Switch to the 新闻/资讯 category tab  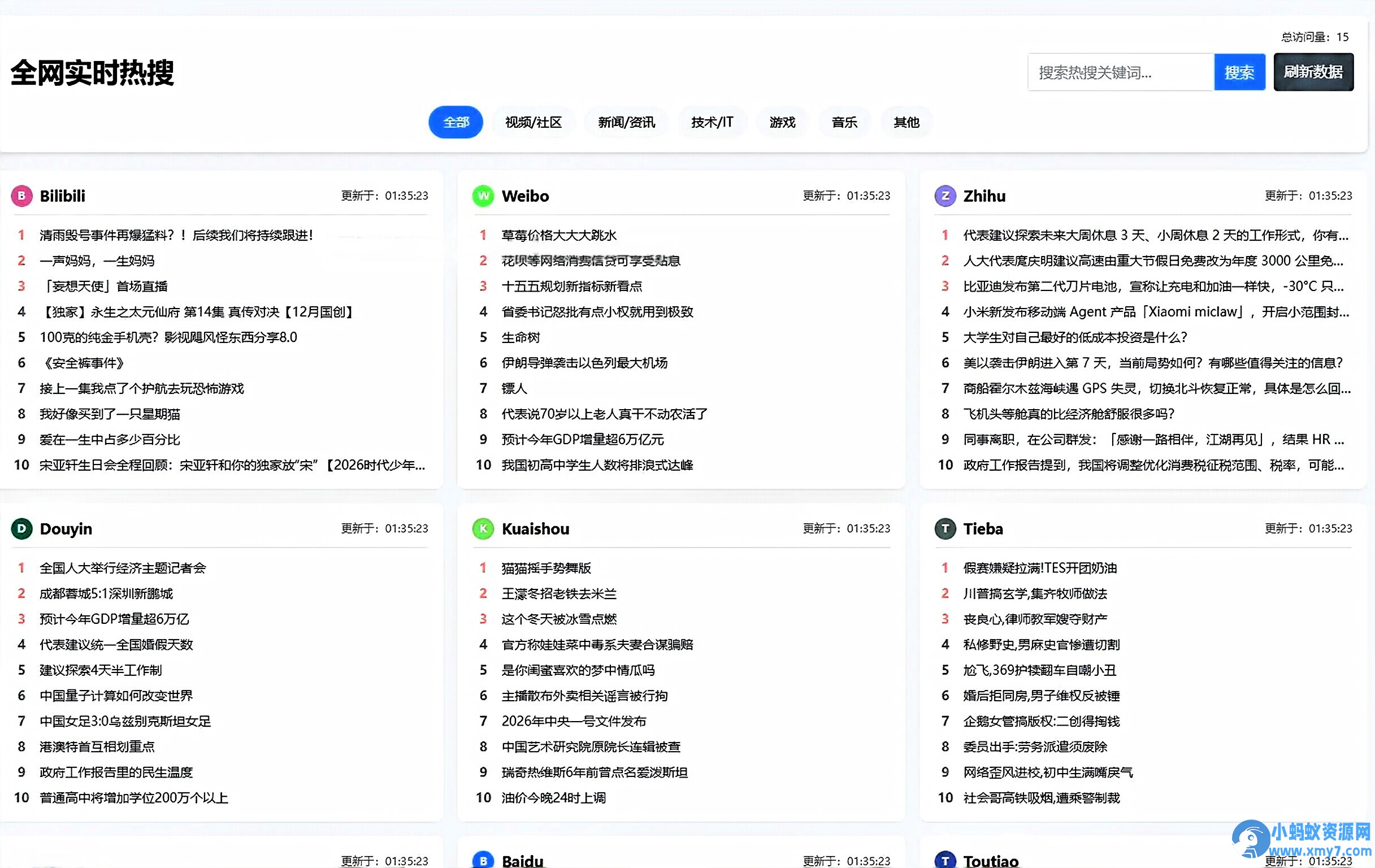coord(626,121)
